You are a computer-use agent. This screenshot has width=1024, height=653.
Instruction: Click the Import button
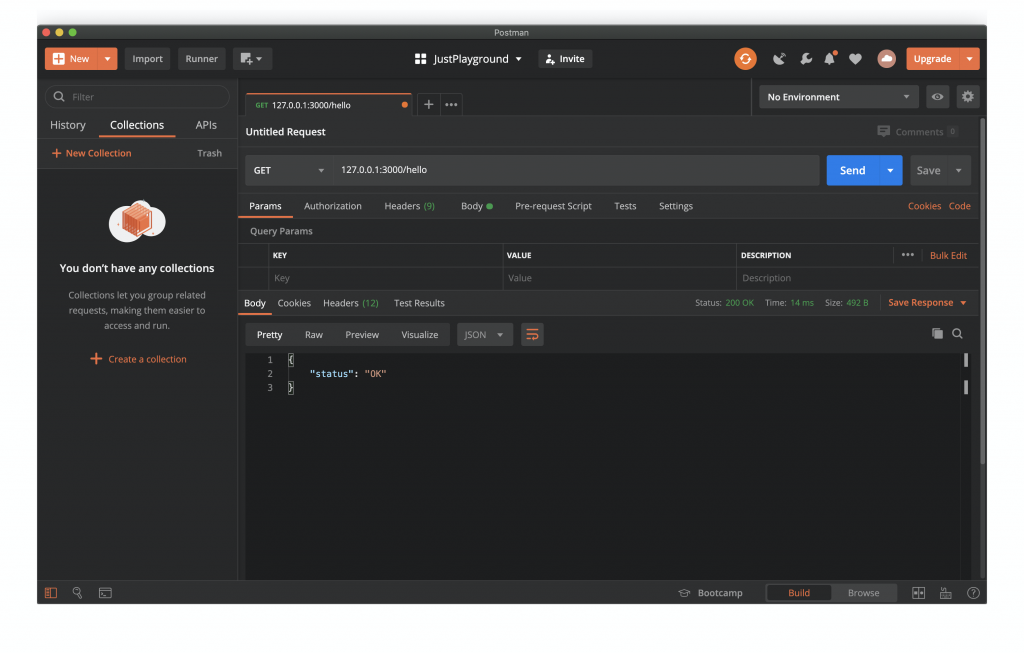148,59
